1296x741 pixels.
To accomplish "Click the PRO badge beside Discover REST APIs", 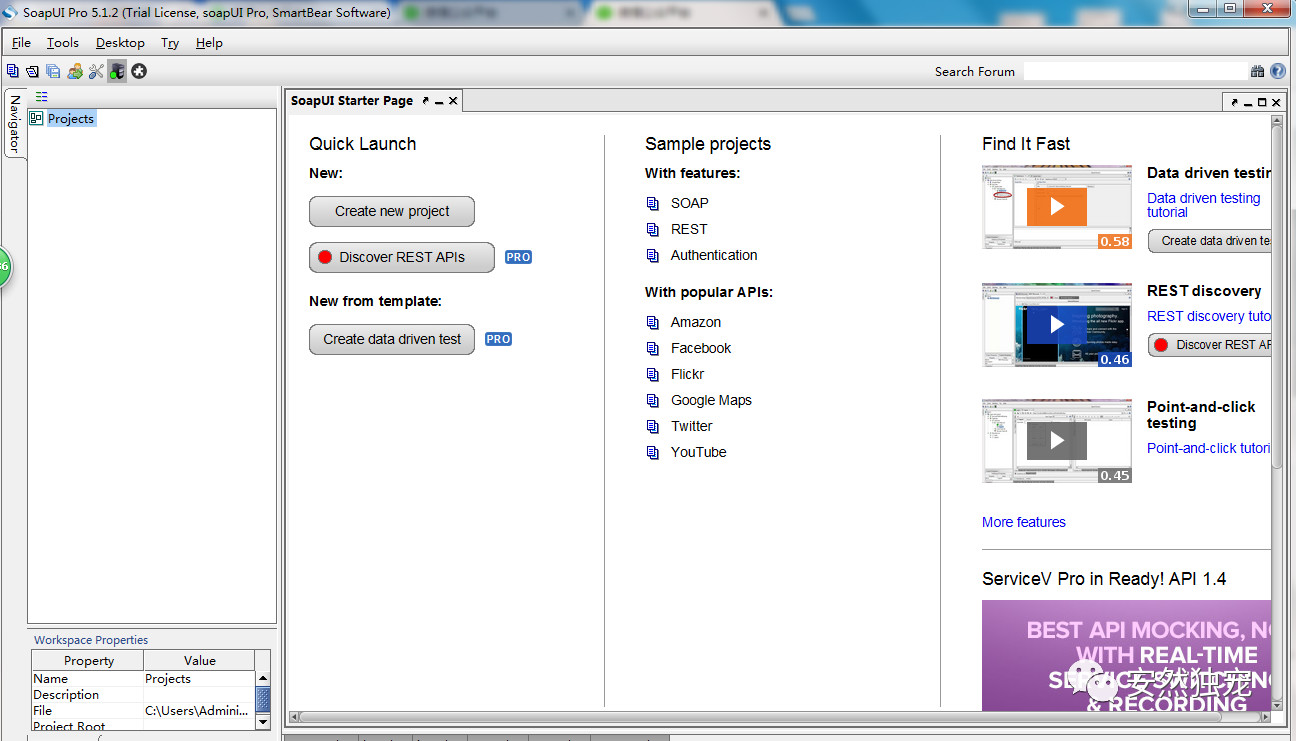I will pos(518,257).
